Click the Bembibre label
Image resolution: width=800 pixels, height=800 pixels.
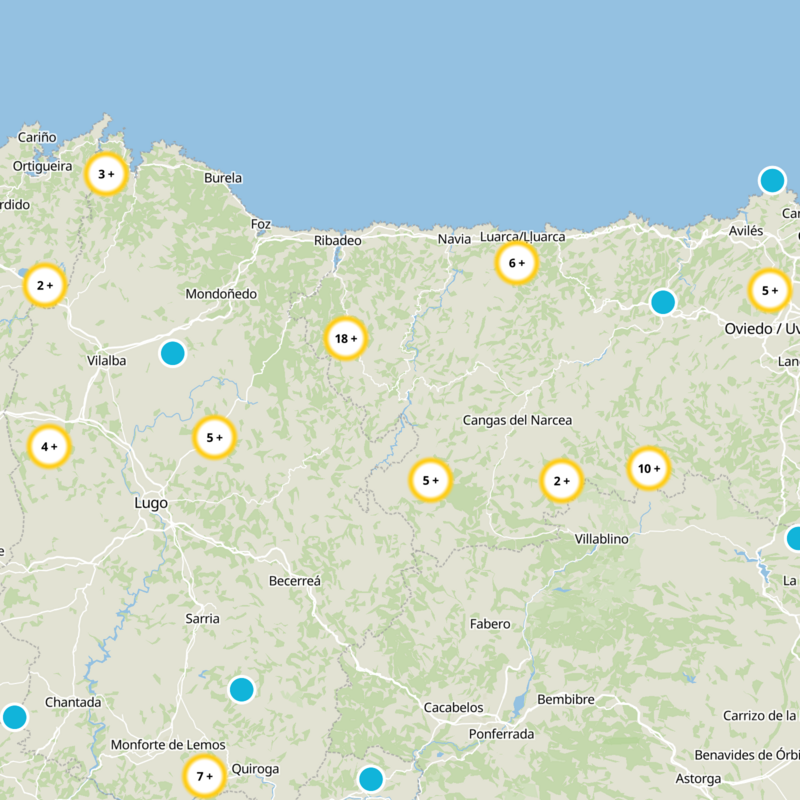pyautogui.click(x=566, y=699)
